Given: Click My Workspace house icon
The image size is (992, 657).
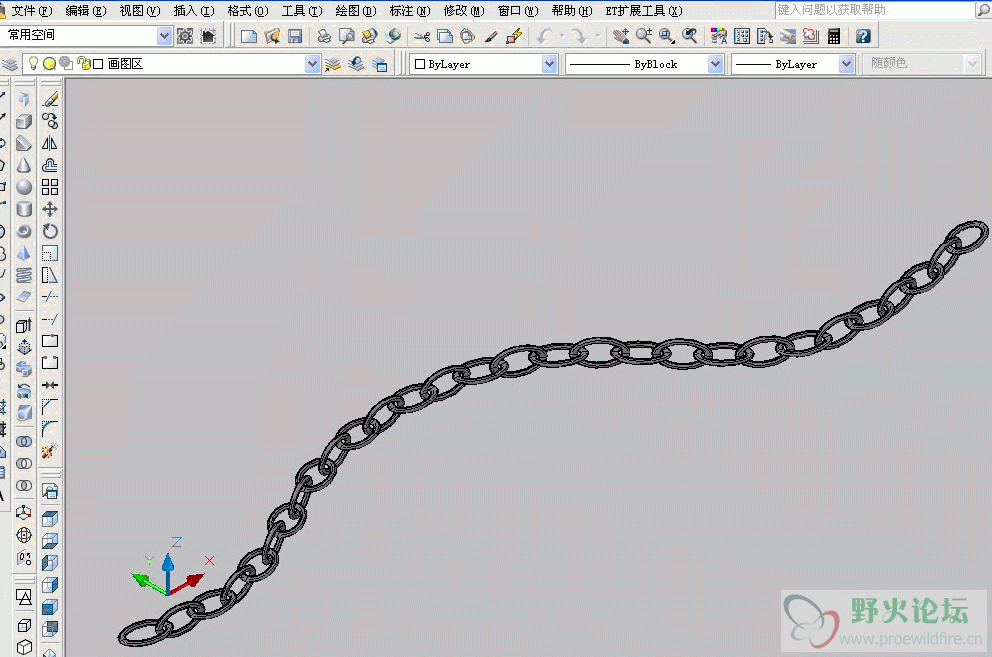Looking at the screenshot, I should pyautogui.click(x=208, y=36).
